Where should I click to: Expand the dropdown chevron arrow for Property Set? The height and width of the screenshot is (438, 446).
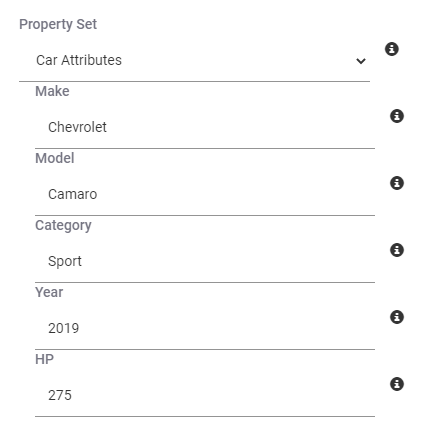click(361, 61)
